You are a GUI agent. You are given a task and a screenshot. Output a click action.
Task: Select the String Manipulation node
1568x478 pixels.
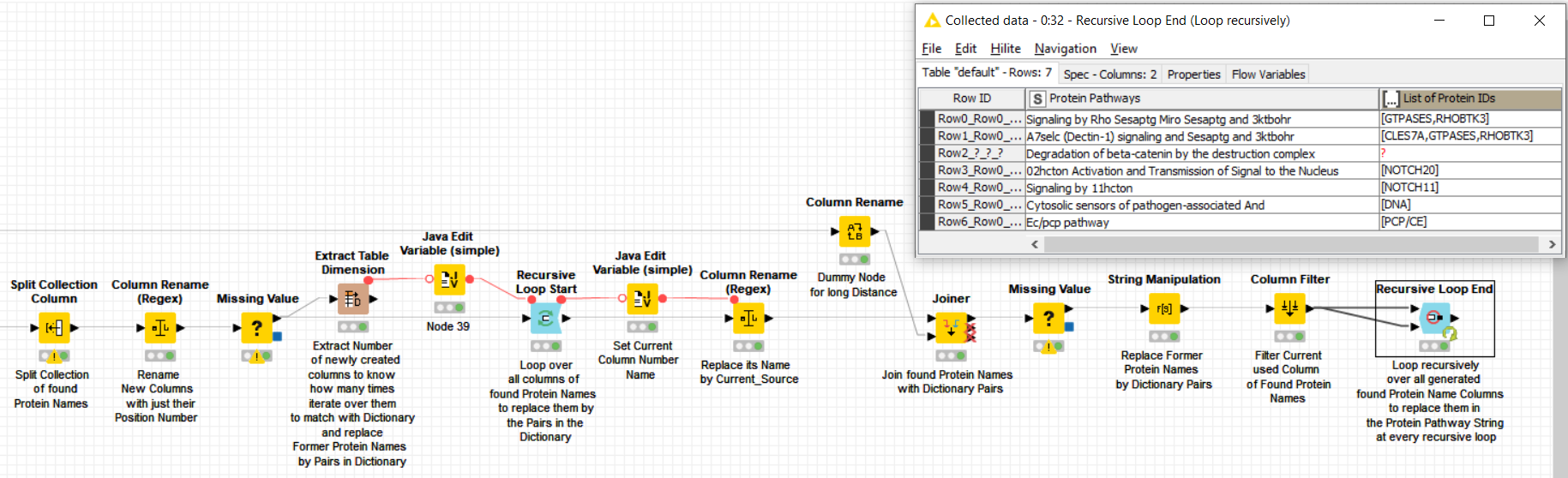(x=1164, y=308)
